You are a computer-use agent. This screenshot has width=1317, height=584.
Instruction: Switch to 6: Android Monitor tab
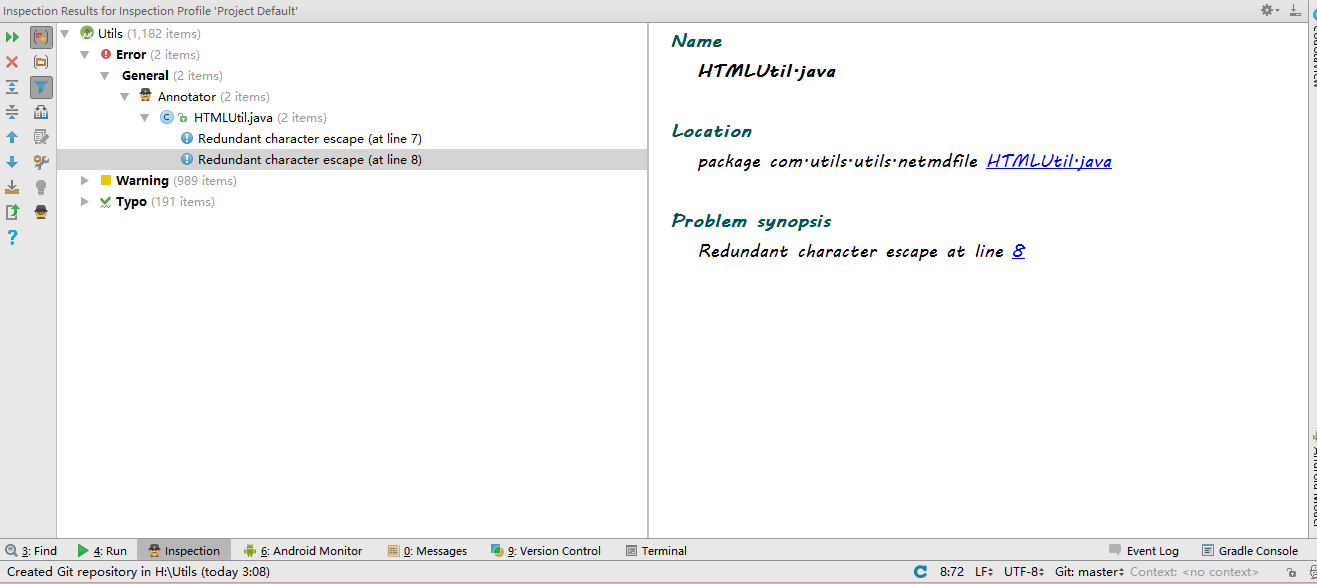pyautogui.click(x=303, y=551)
